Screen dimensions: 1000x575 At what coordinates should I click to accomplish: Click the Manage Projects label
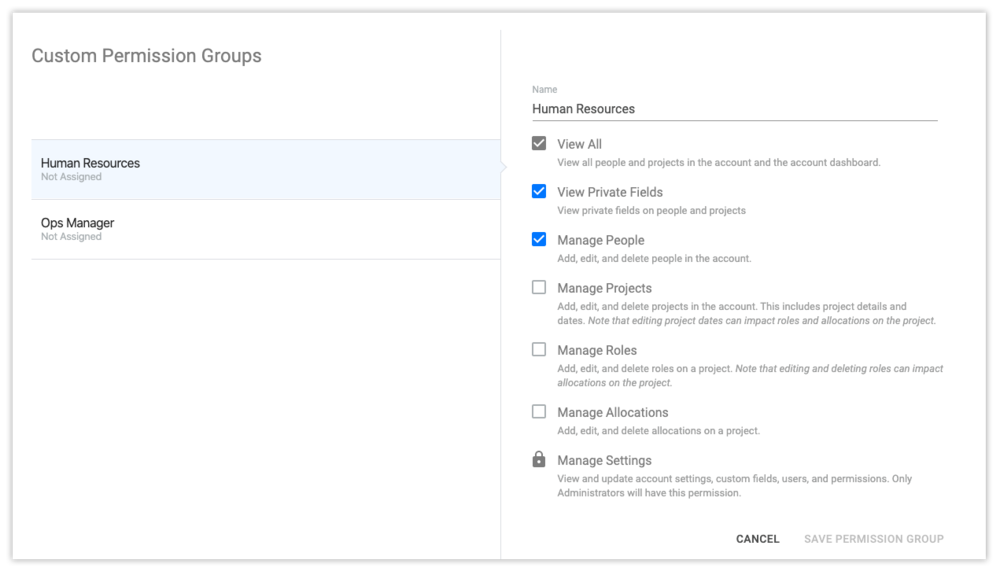[x=605, y=289]
